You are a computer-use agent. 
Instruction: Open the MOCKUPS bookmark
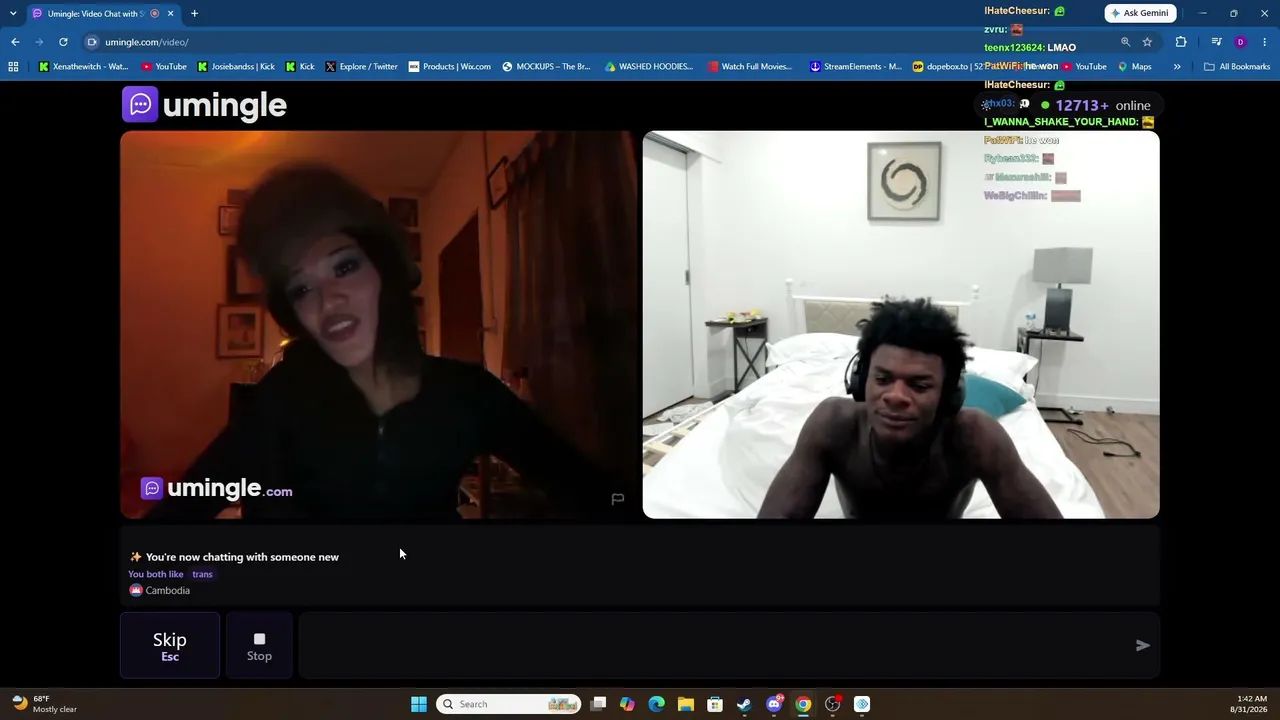546,67
